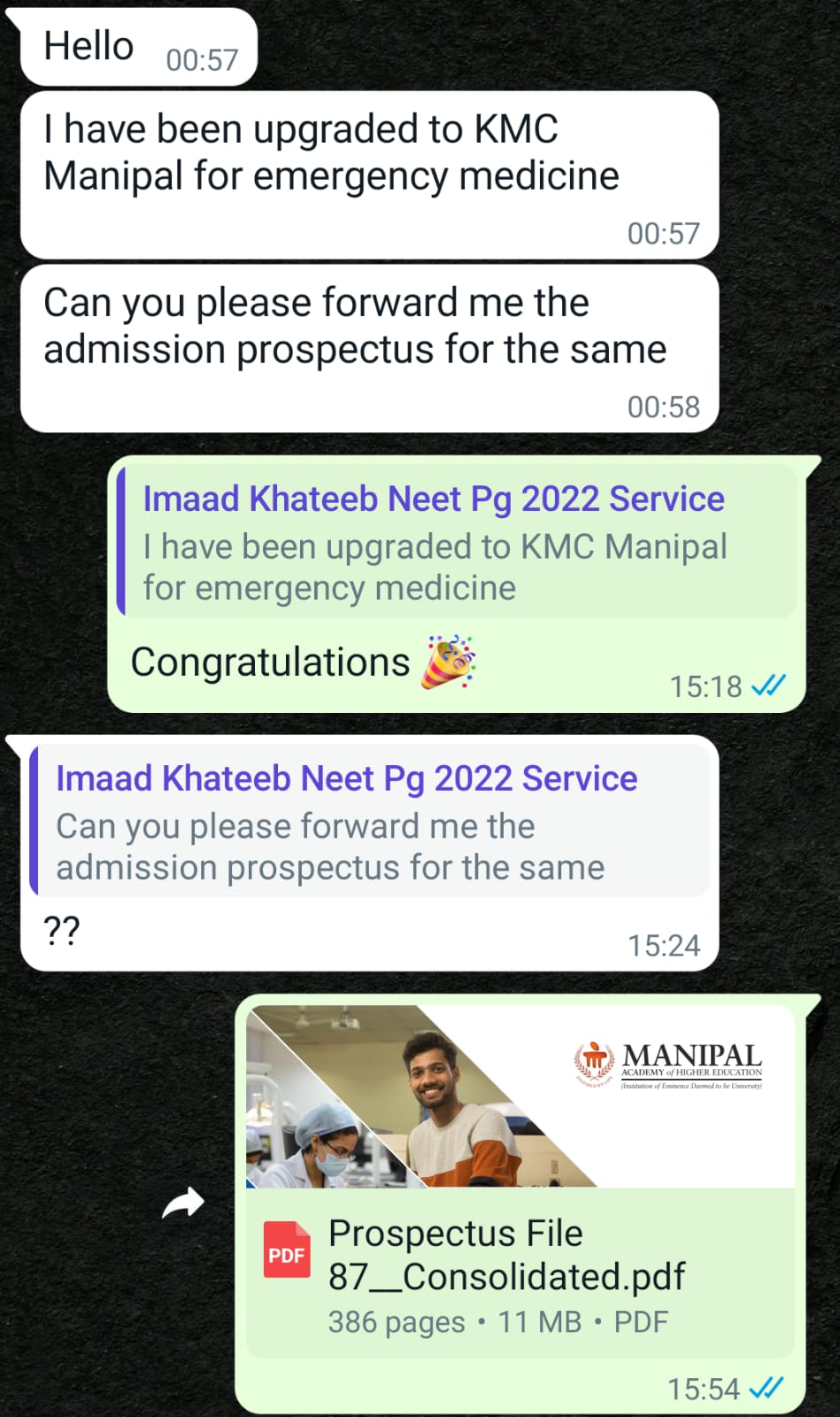Tap the PDF preview image thumbnail
Image resolution: width=840 pixels, height=1417 pixels.
click(x=520, y=1096)
